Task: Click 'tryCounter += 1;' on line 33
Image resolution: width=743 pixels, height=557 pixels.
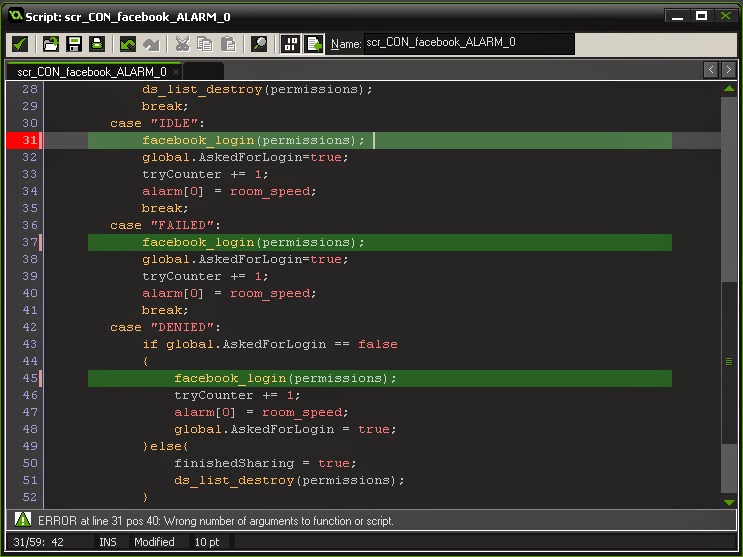Action: coord(205,174)
